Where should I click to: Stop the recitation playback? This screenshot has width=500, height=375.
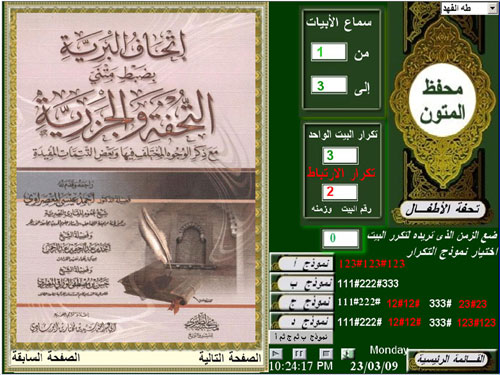point(326,354)
